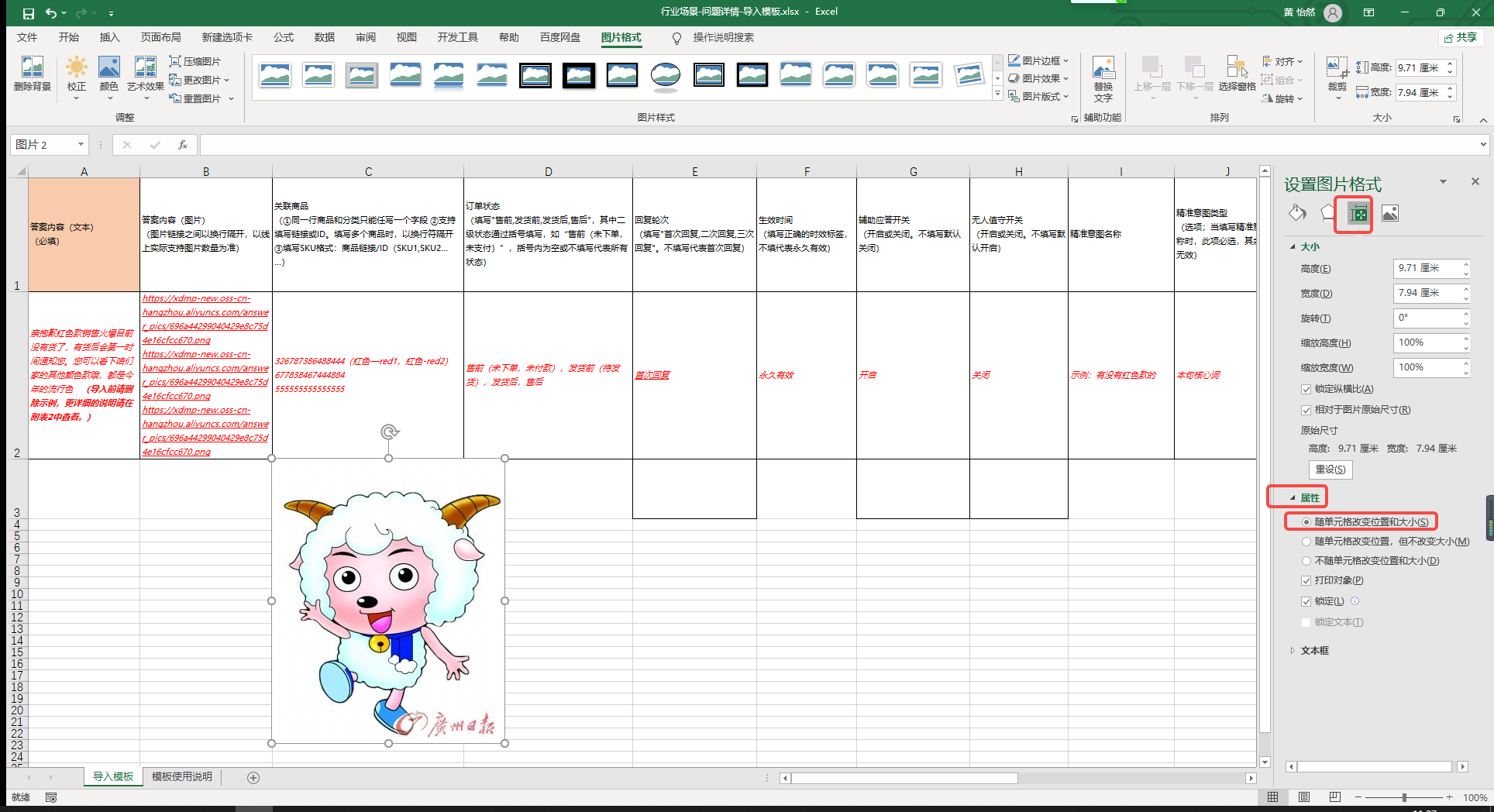
Task: Select the Picture pane icon
Action: coord(1390,213)
